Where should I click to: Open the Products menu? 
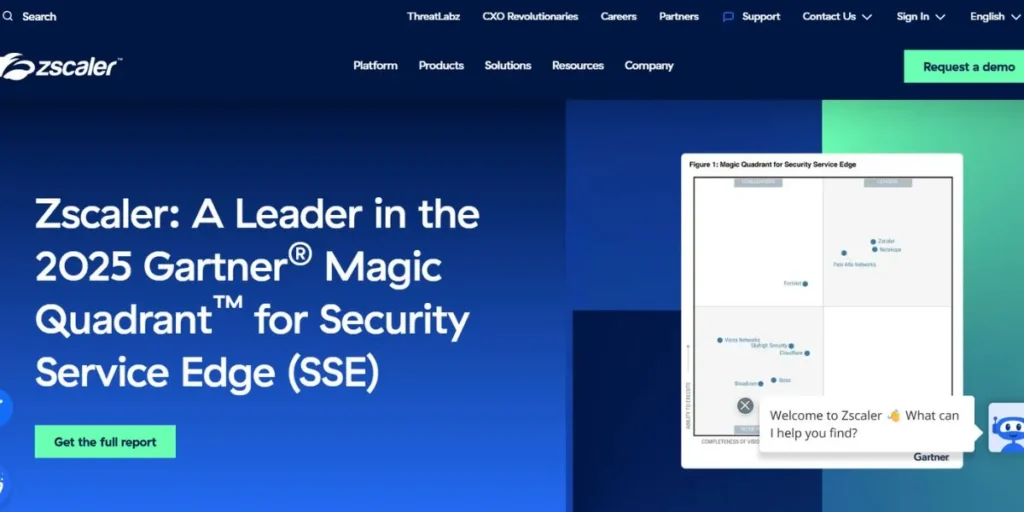[x=441, y=65]
